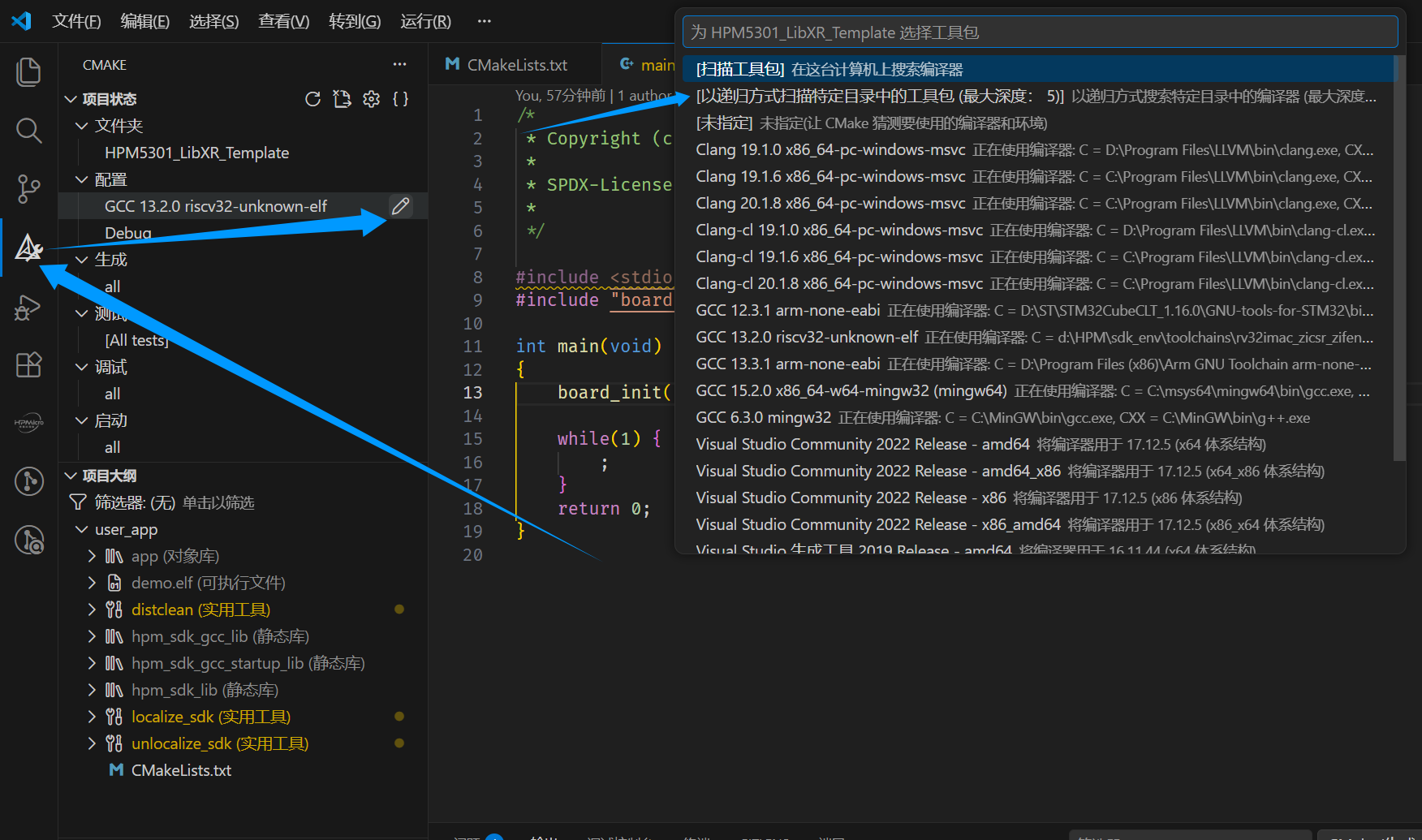Click the pencil icon to edit kit

pyautogui.click(x=400, y=206)
